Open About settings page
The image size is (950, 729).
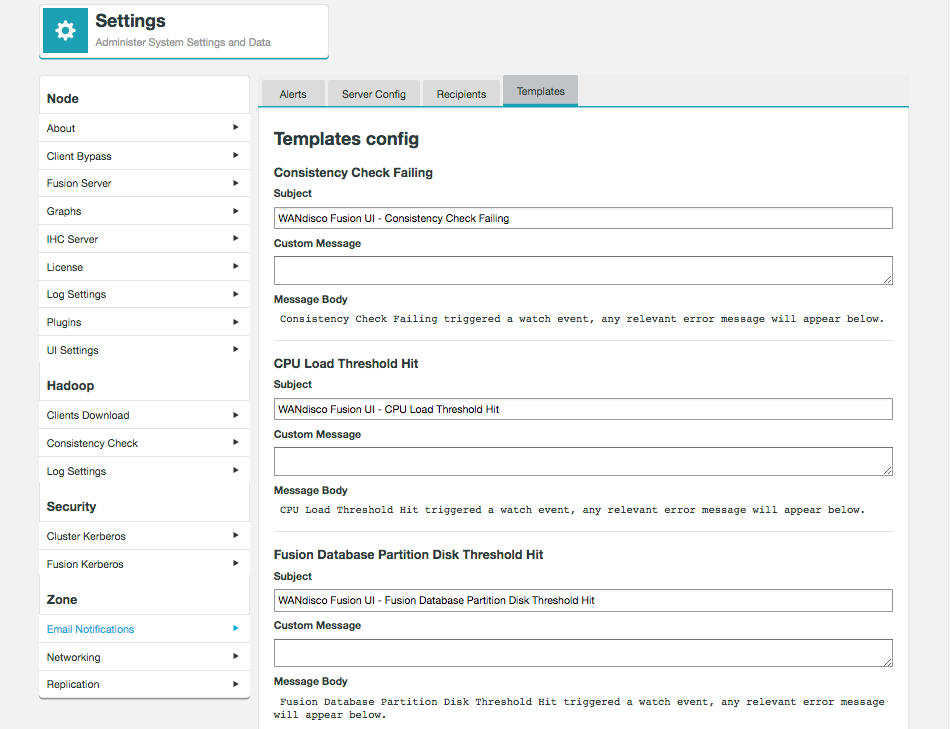click(x=144, y=128)
